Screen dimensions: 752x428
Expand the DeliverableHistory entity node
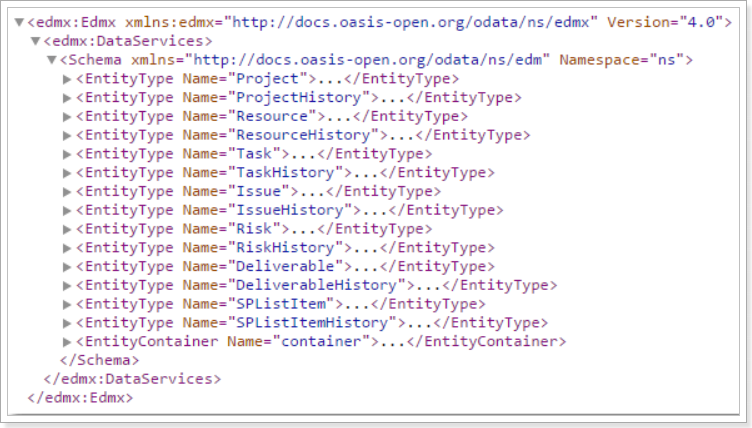pyautogui.click(x=67, y=285)
